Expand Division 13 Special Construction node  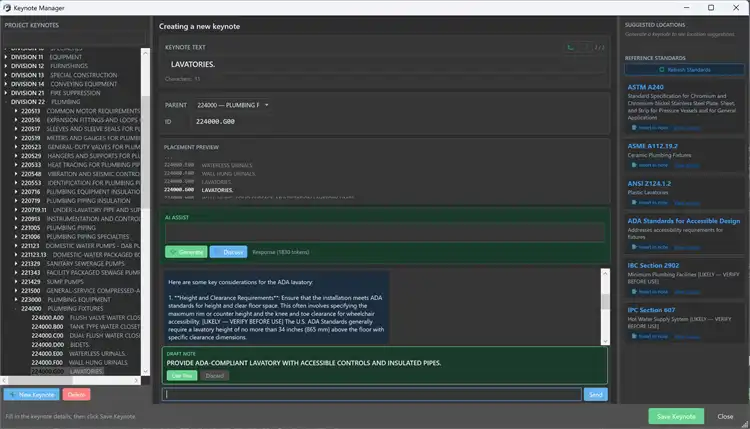pos(6,75)
